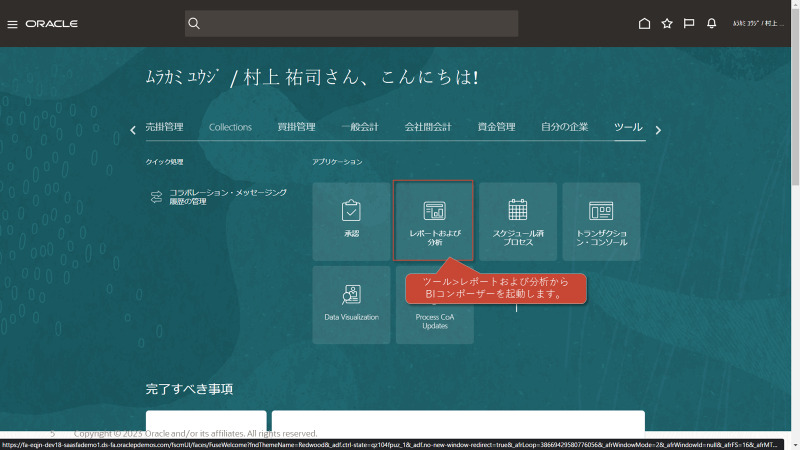Screen dimensions: 800x450
Task: Show previous tabs with left arrow
Action: click(x=133, y=130)
